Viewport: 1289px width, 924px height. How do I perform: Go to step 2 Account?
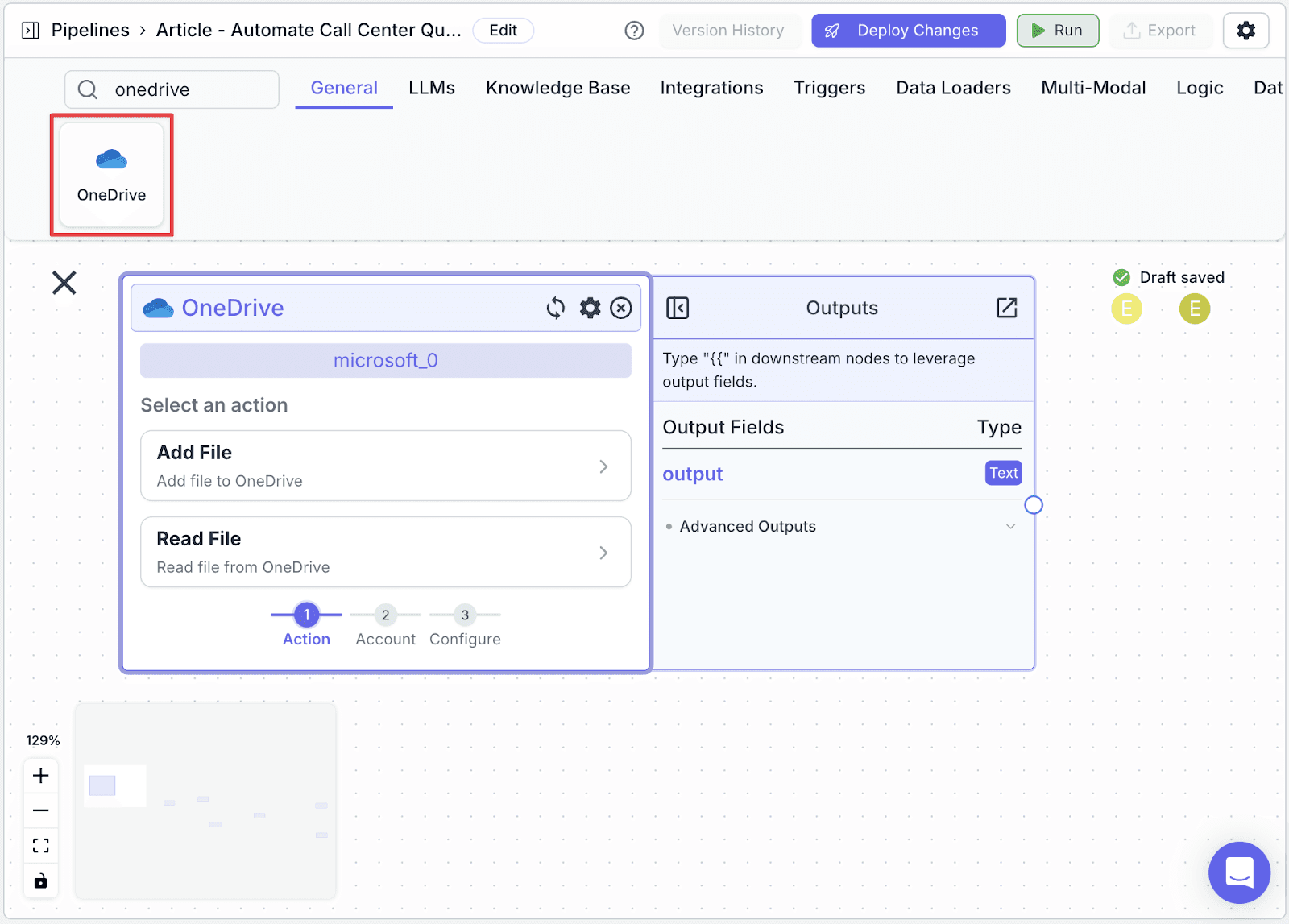tap(386, 625)
